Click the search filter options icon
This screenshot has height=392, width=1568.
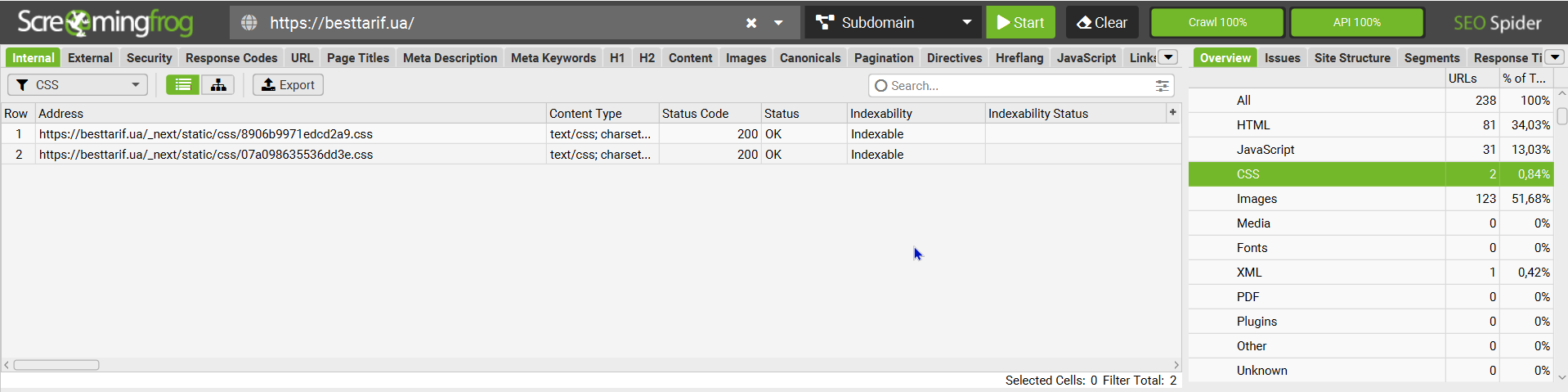(1162, 86)
